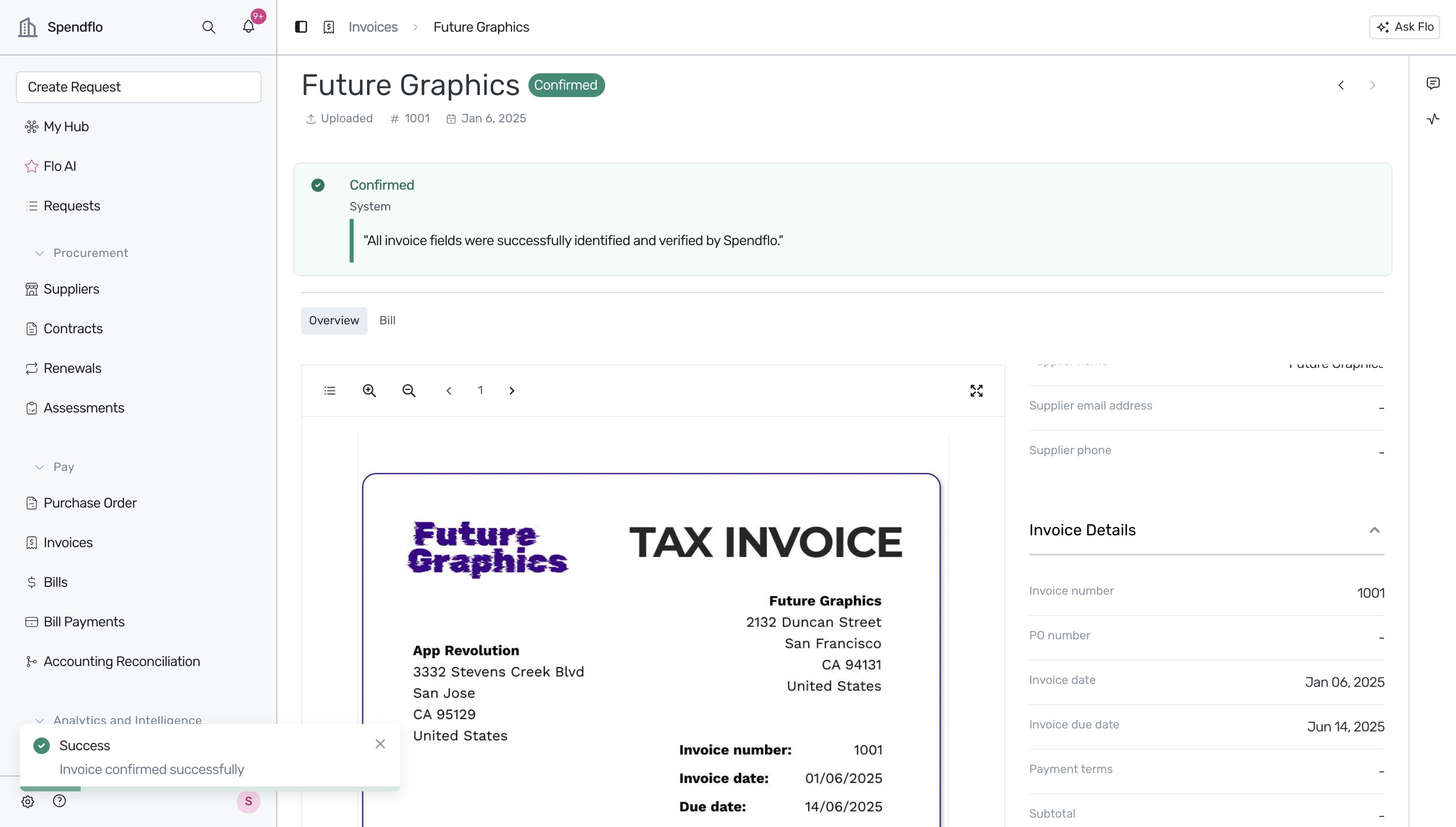Click Uploaded status under title
Image resolution: width=1456 pixels, height=827 pixels.
pyautogui.click(x=339, y=119)
